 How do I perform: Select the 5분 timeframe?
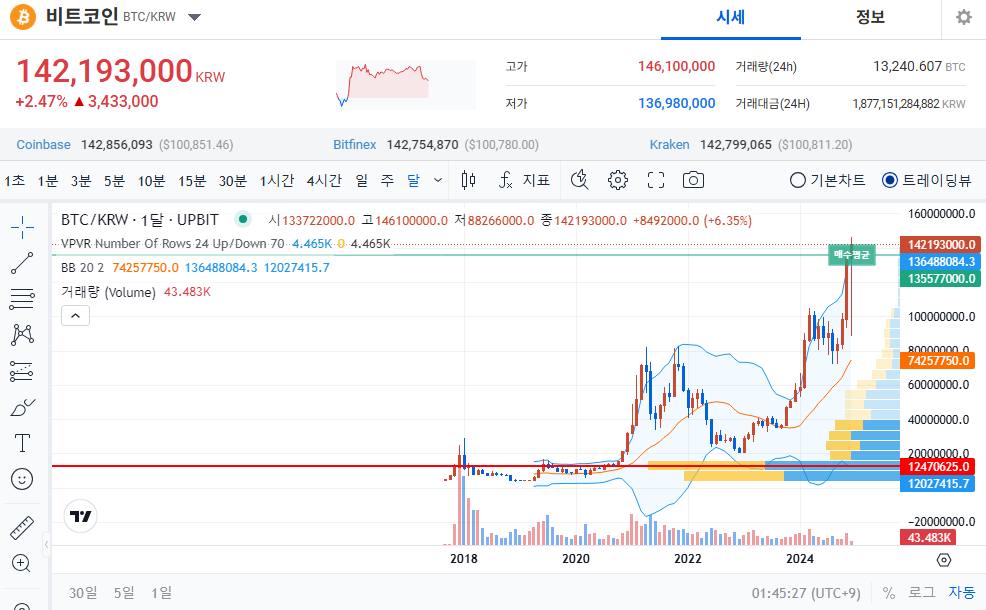coord(114,181)
